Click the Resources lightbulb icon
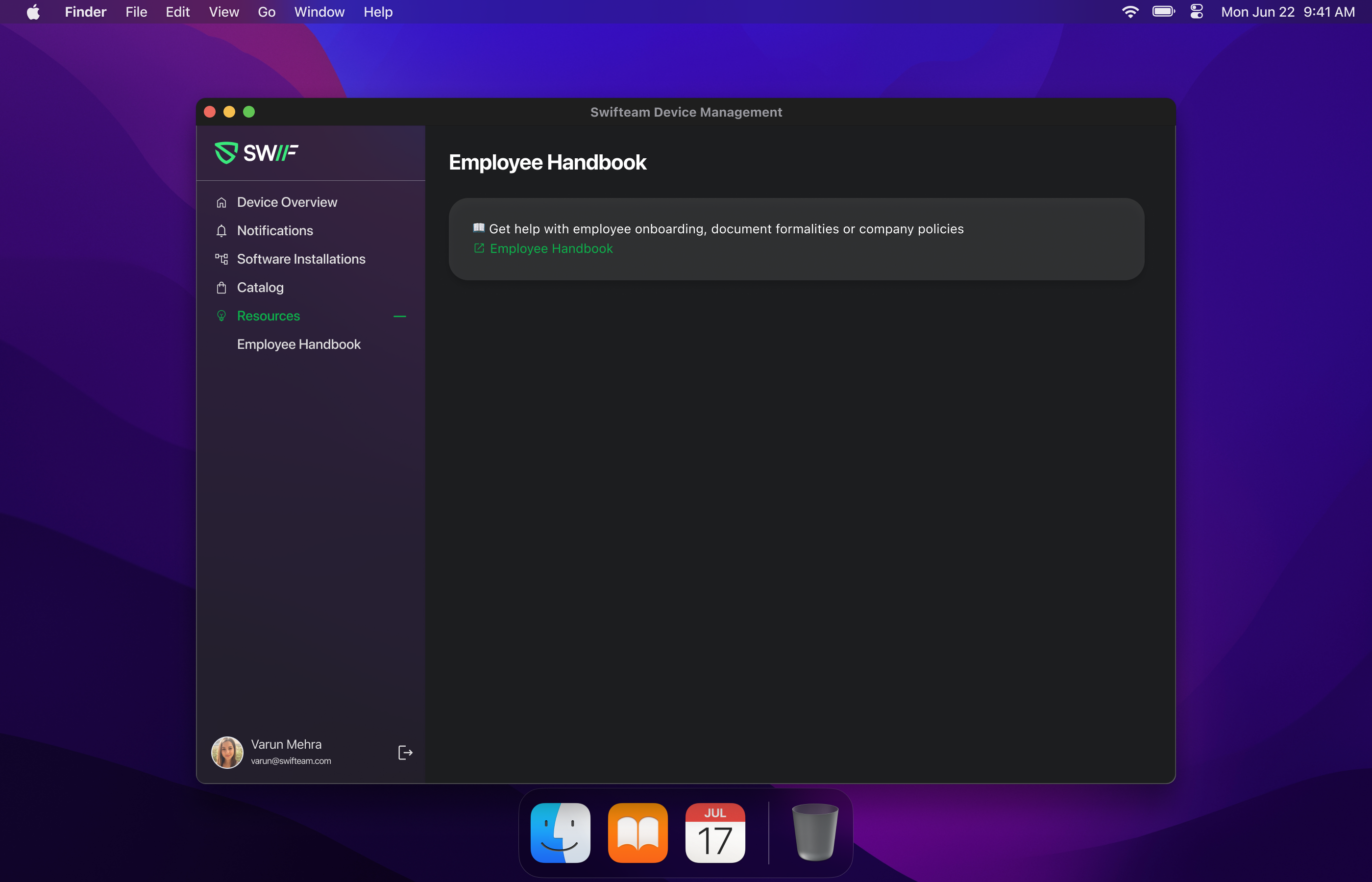1372x882 pixels. [221, 316]
